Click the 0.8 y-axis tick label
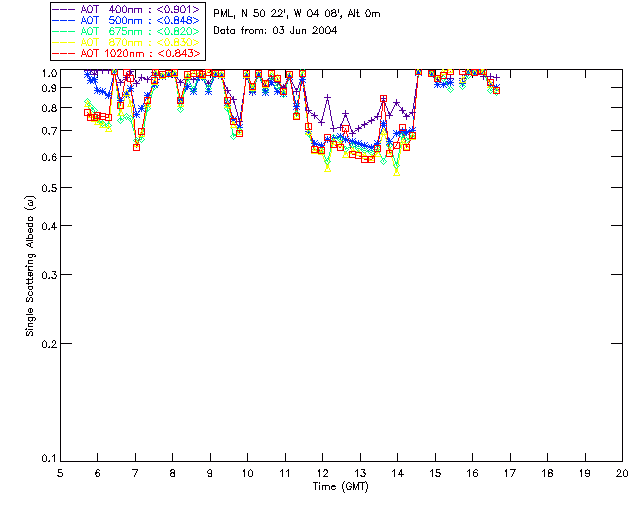 coord(49,108)
